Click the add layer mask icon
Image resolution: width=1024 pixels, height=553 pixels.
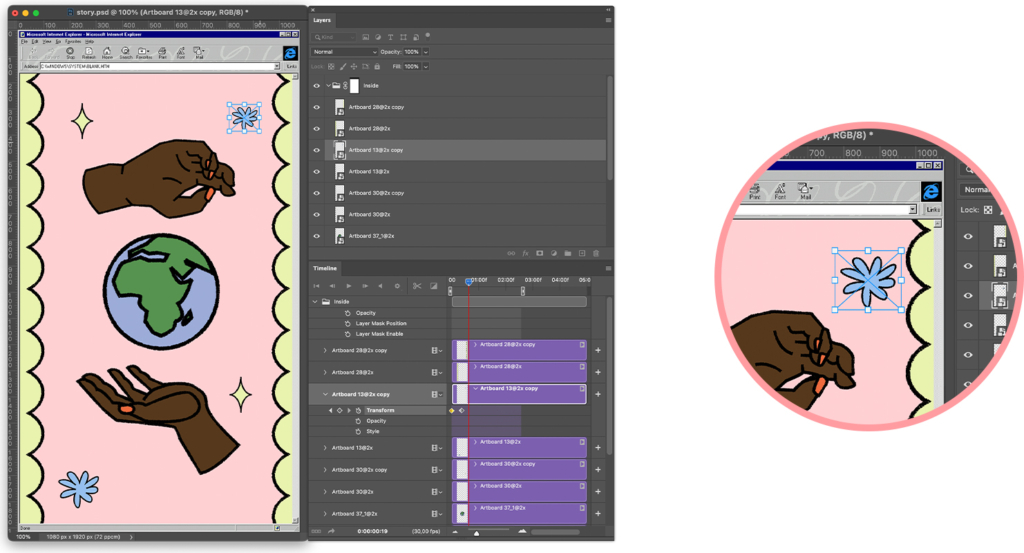tap(539, 253)
